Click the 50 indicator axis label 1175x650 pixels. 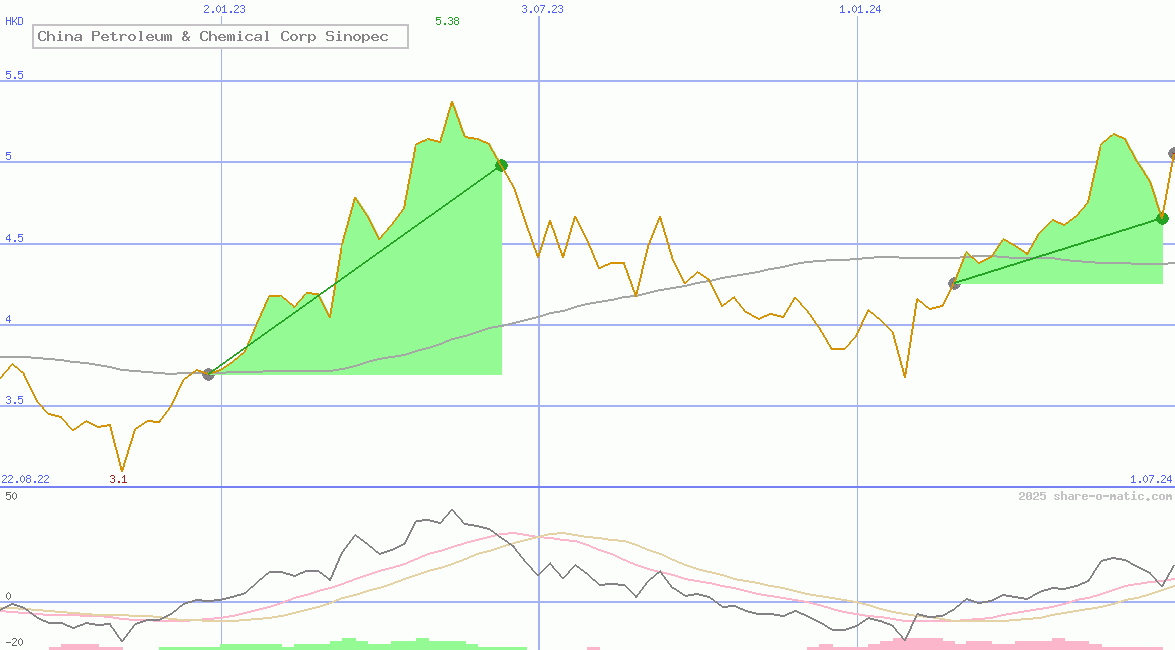pyautogui.click(x=11, y=496)
